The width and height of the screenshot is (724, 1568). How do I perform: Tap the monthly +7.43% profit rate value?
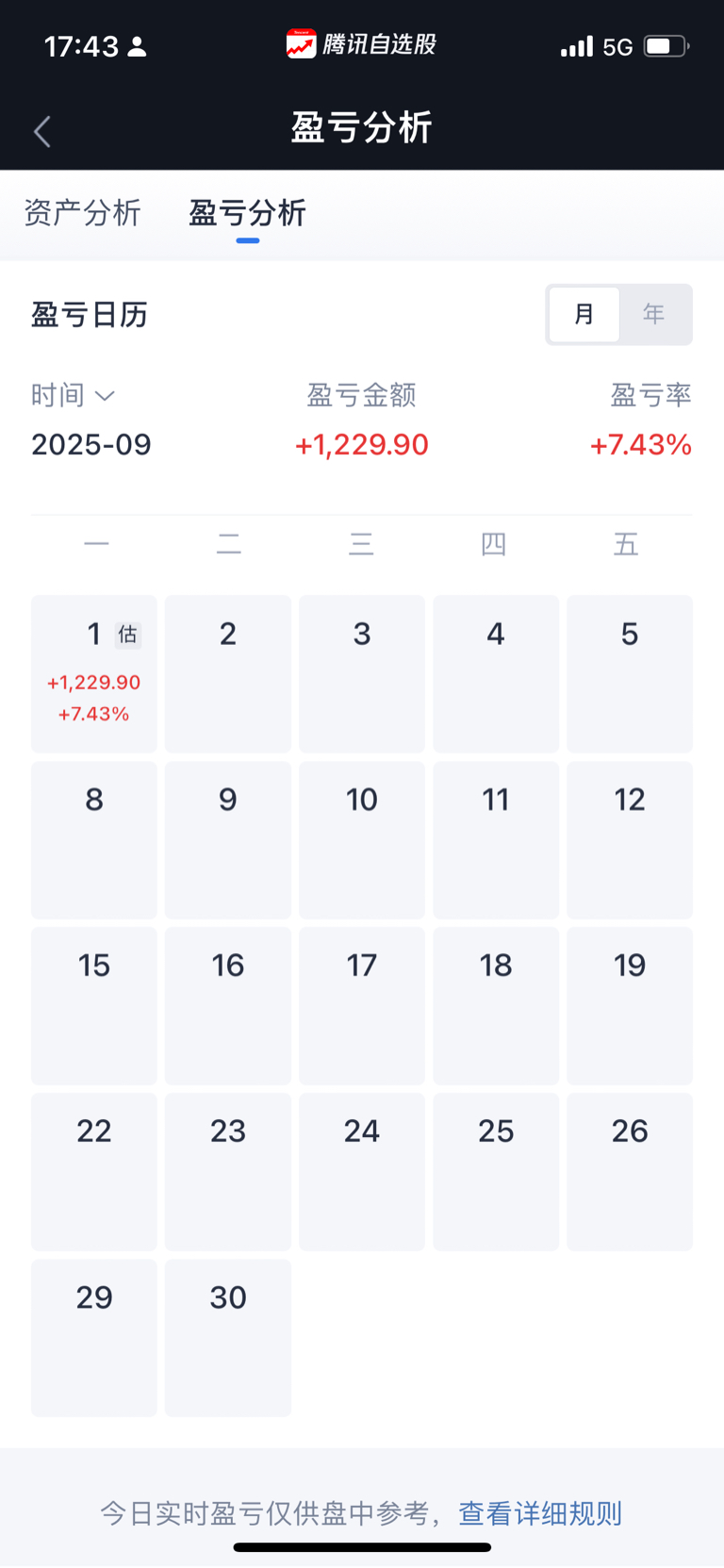tap(641, 444)
